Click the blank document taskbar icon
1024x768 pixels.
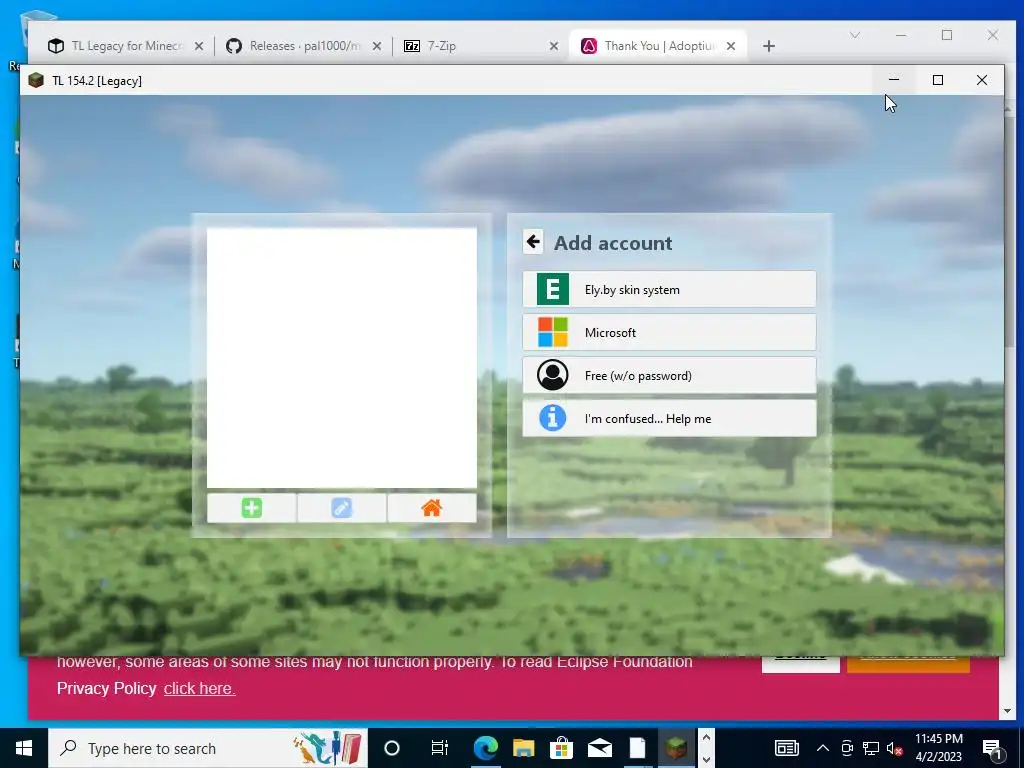[637, 748]
